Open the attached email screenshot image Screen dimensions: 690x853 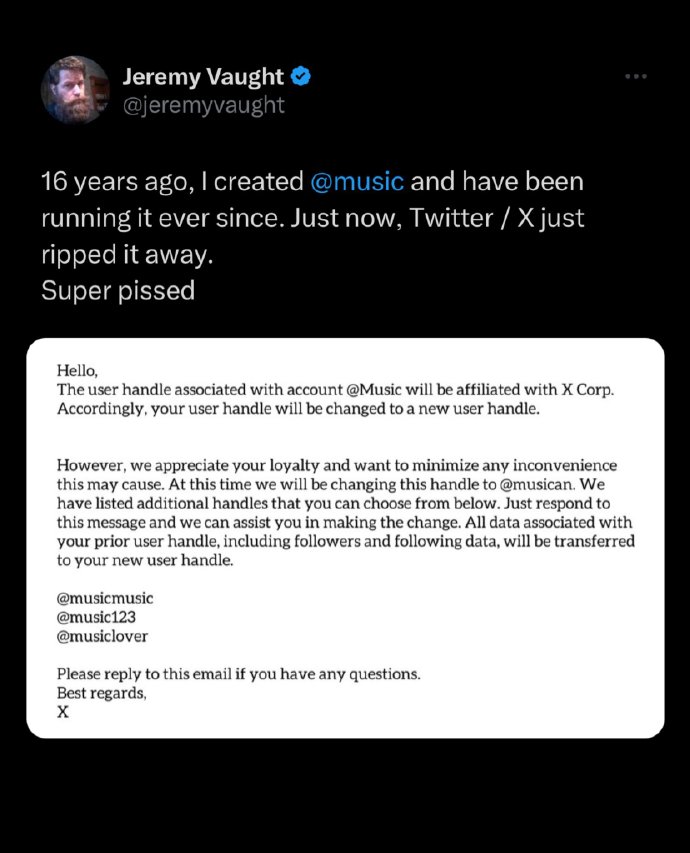tap(345, 538)
